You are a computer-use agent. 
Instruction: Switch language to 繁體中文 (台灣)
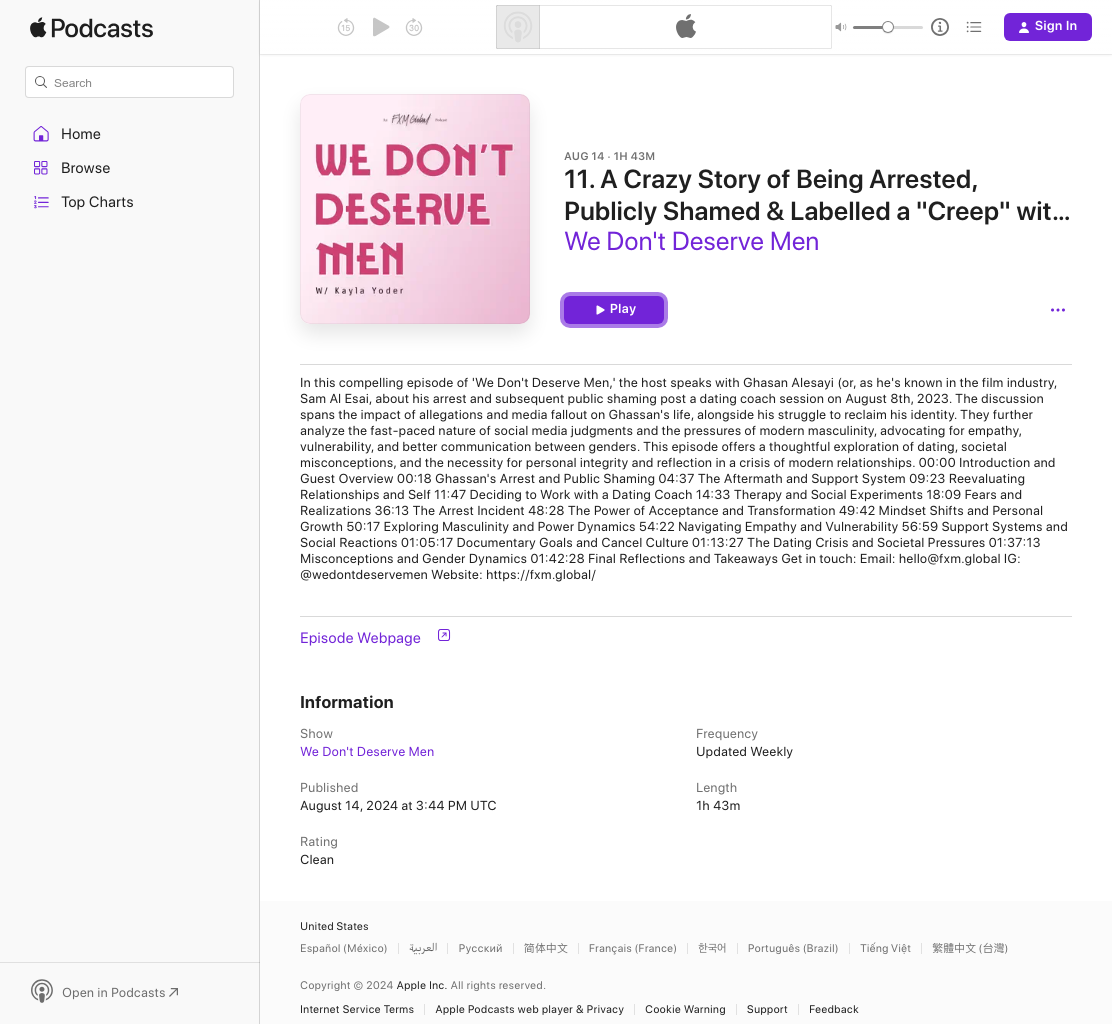point(969,948)
